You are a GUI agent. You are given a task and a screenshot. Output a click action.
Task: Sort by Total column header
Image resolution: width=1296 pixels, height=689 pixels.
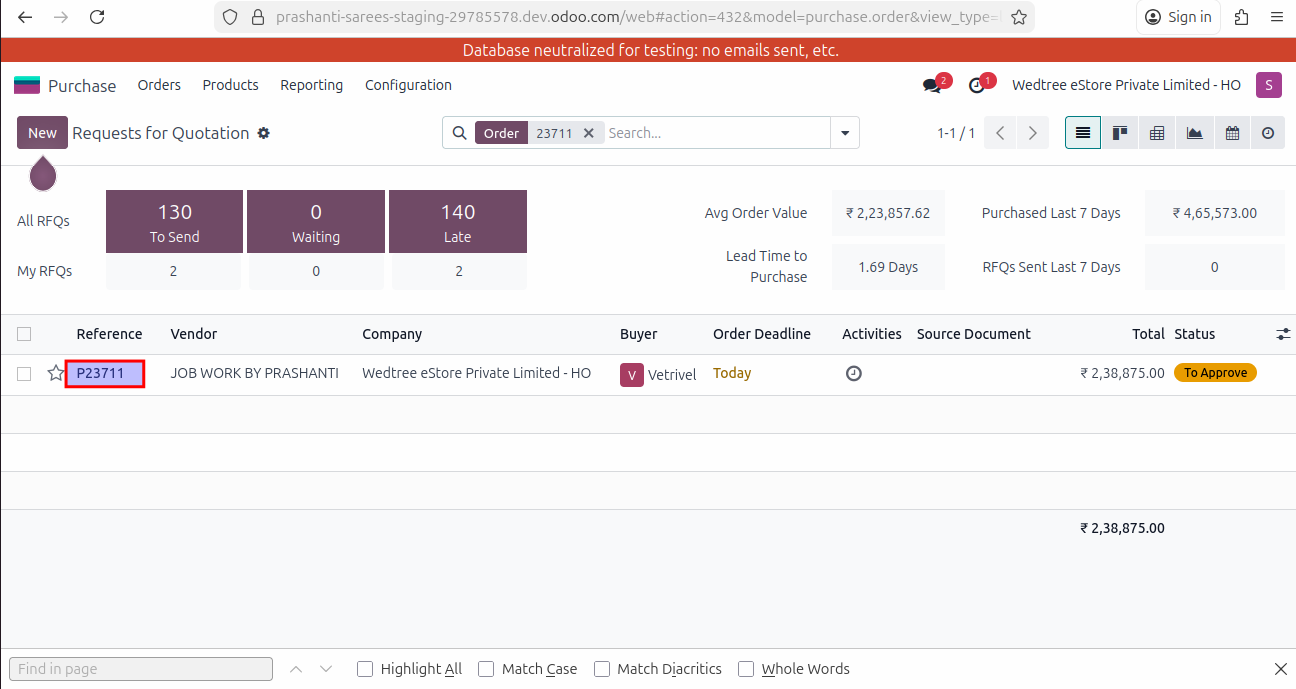pos(1148,334)
